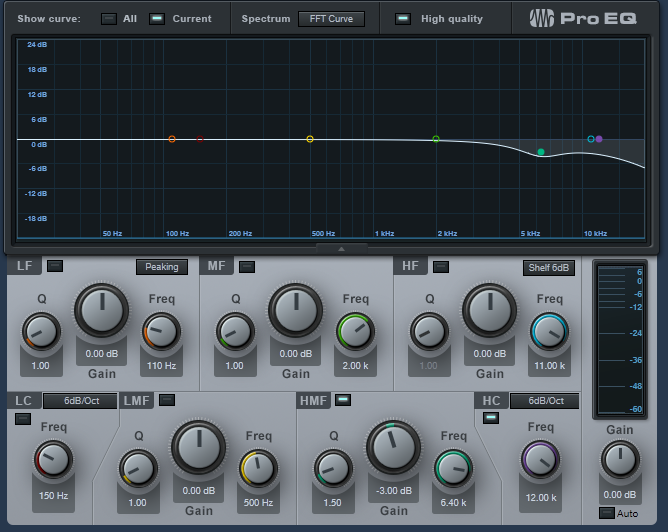Click the HMF Freq knob
The height and width of the screenshot is (532, 668).
(453, 469)
